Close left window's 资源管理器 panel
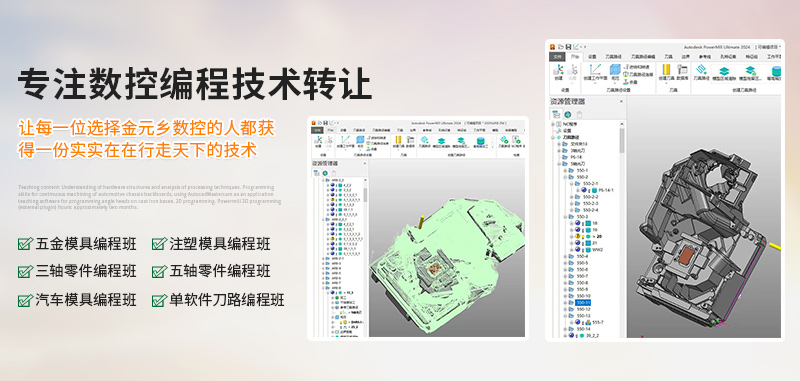This screenshot has height=381, width=800. [x=365, y=163]
